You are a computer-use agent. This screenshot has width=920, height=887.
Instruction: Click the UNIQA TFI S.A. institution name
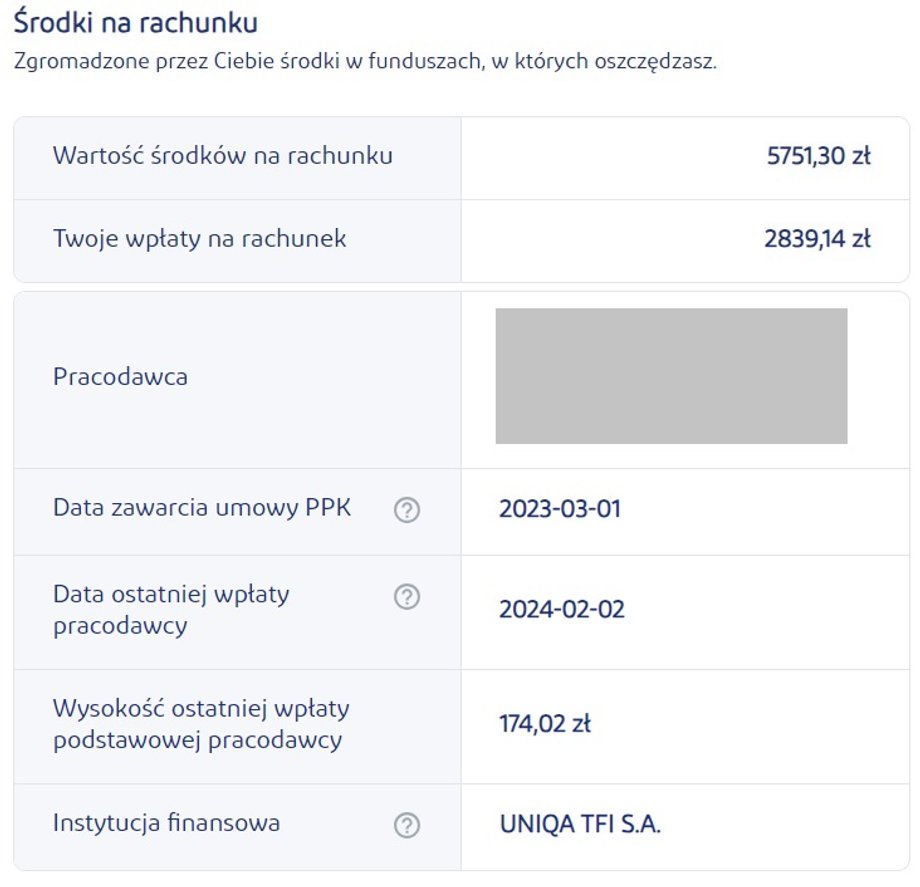580,825
